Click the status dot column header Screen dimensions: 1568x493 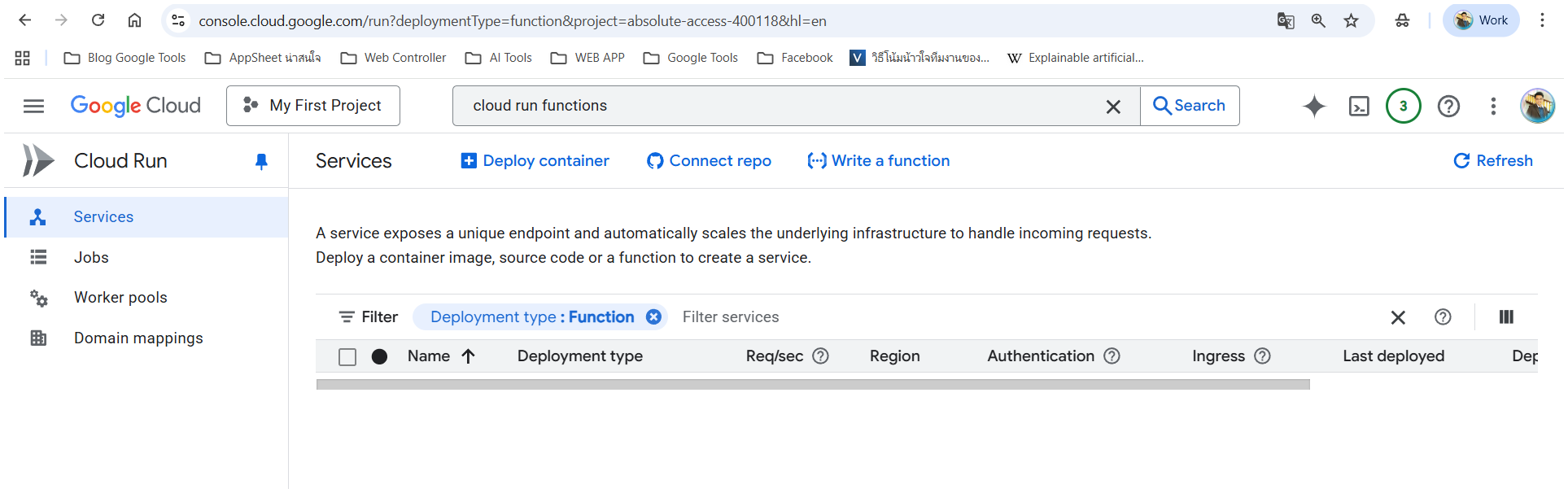379,356
